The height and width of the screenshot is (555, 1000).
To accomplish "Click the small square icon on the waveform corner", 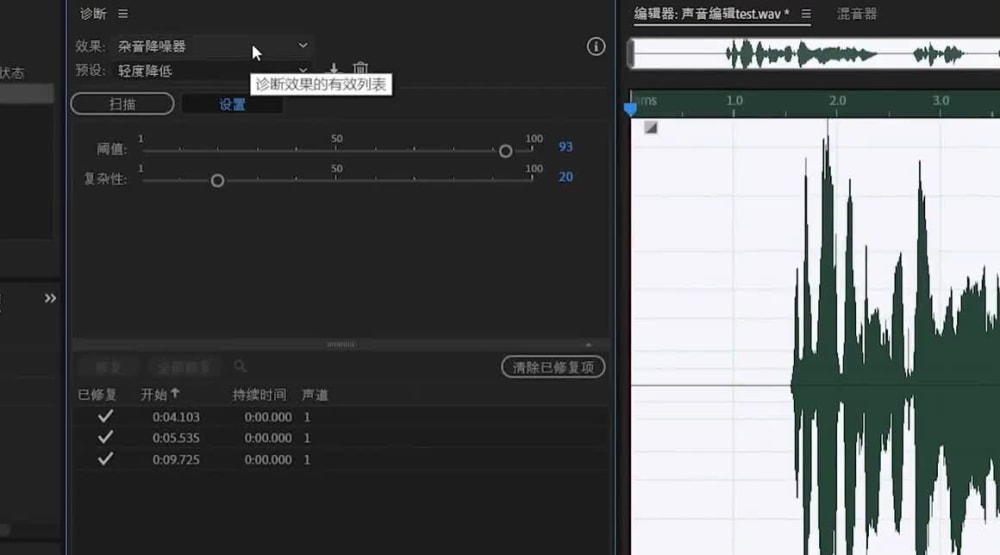I will [651, 128].
